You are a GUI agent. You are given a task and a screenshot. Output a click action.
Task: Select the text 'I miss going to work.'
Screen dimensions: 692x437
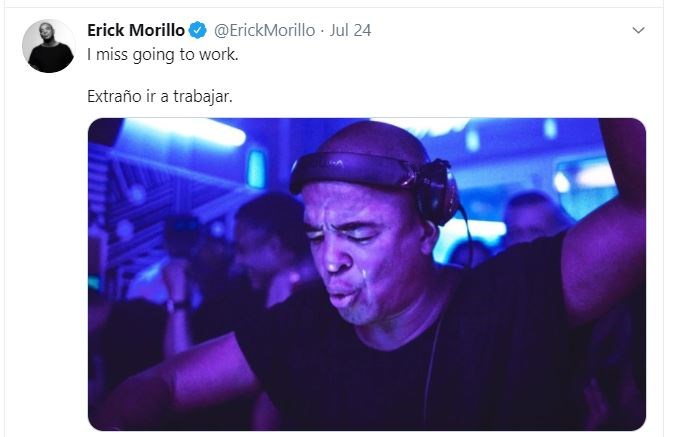163,55
